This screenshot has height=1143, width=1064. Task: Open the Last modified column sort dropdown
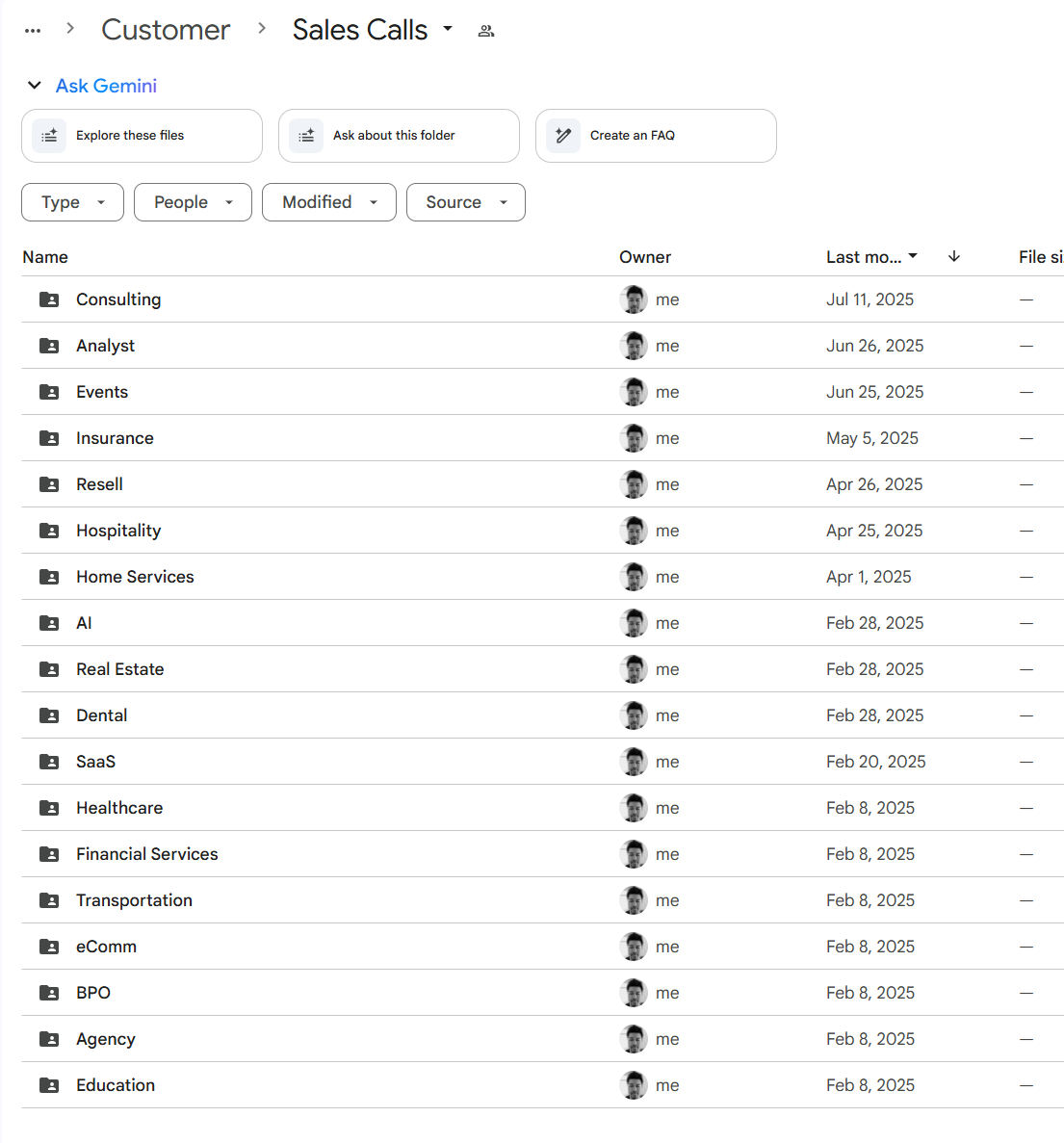pos(871,256)
